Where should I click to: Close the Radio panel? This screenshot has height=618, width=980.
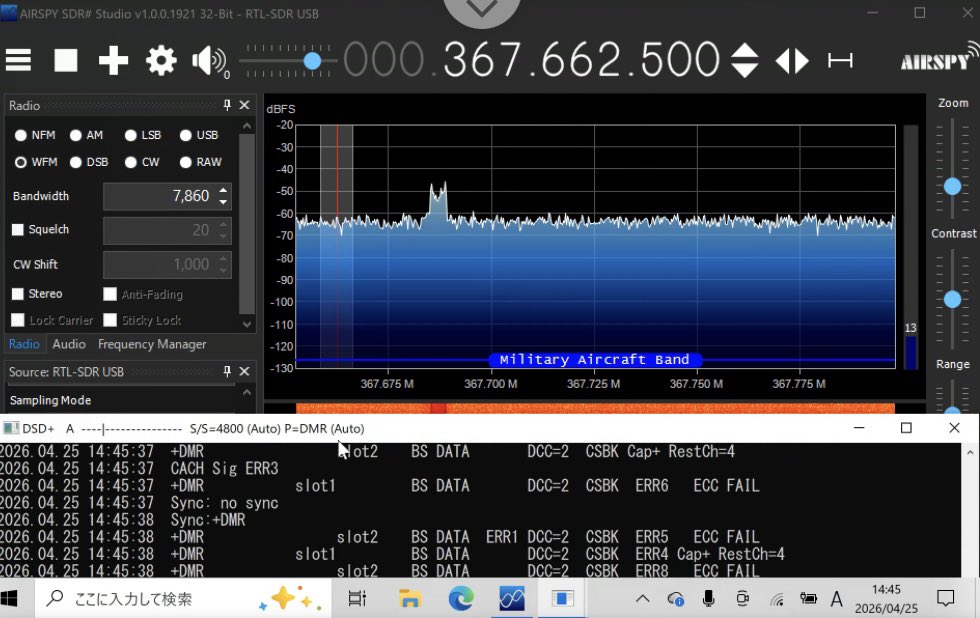click(x=244, y=105)
